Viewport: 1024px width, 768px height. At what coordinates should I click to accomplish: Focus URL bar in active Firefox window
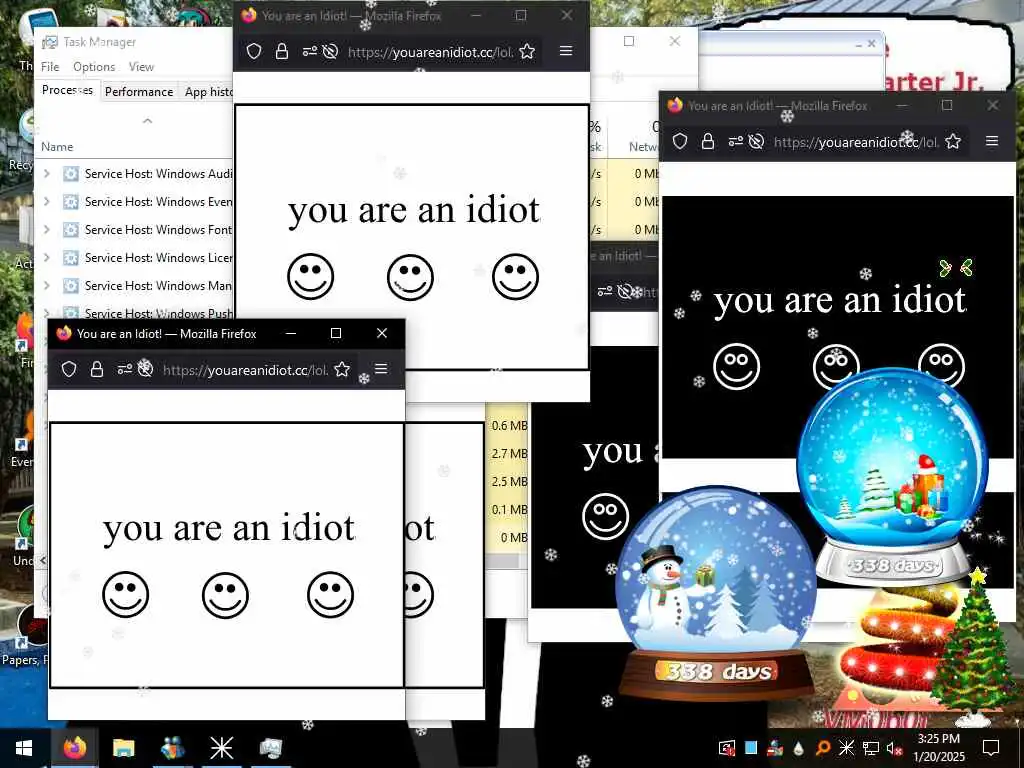[245, 370]
